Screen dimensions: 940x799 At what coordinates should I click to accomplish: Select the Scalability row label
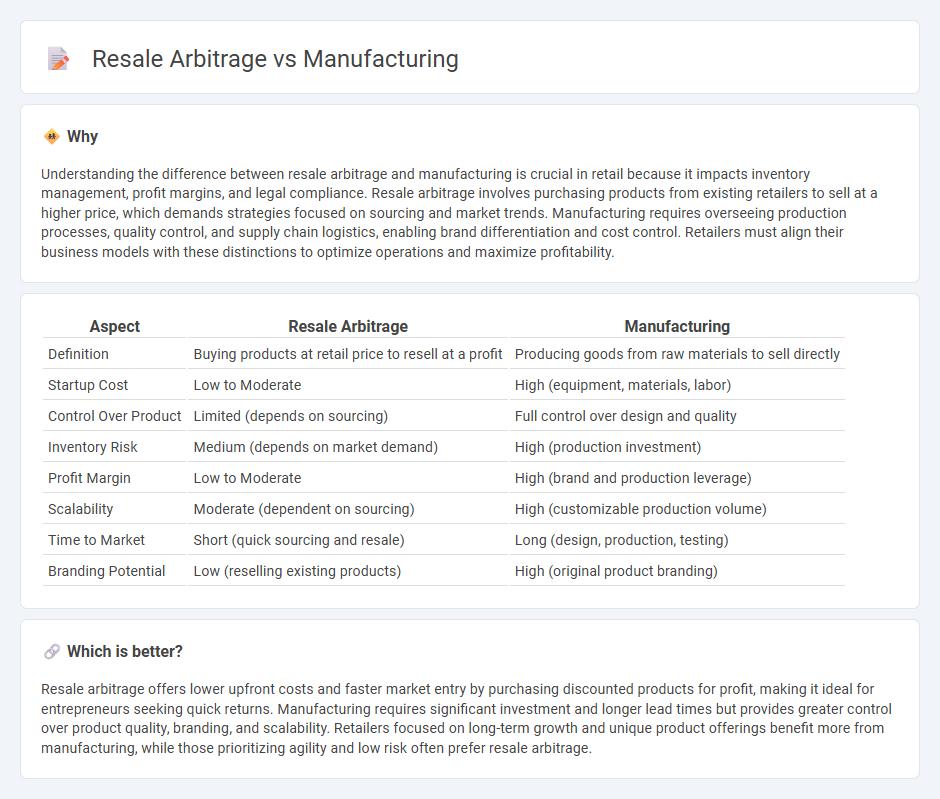[x=80, y=509]
